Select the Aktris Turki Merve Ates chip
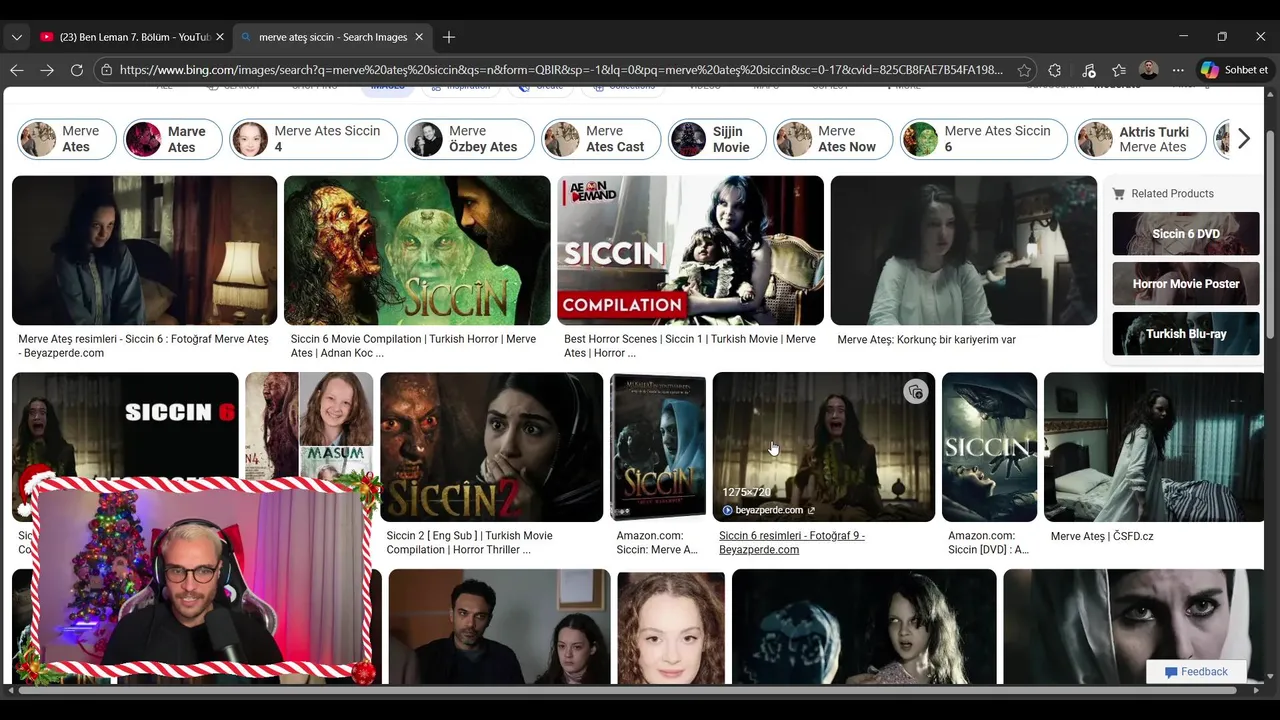The width and height of the screenshot is (1280, 720). click(1141, 139)
